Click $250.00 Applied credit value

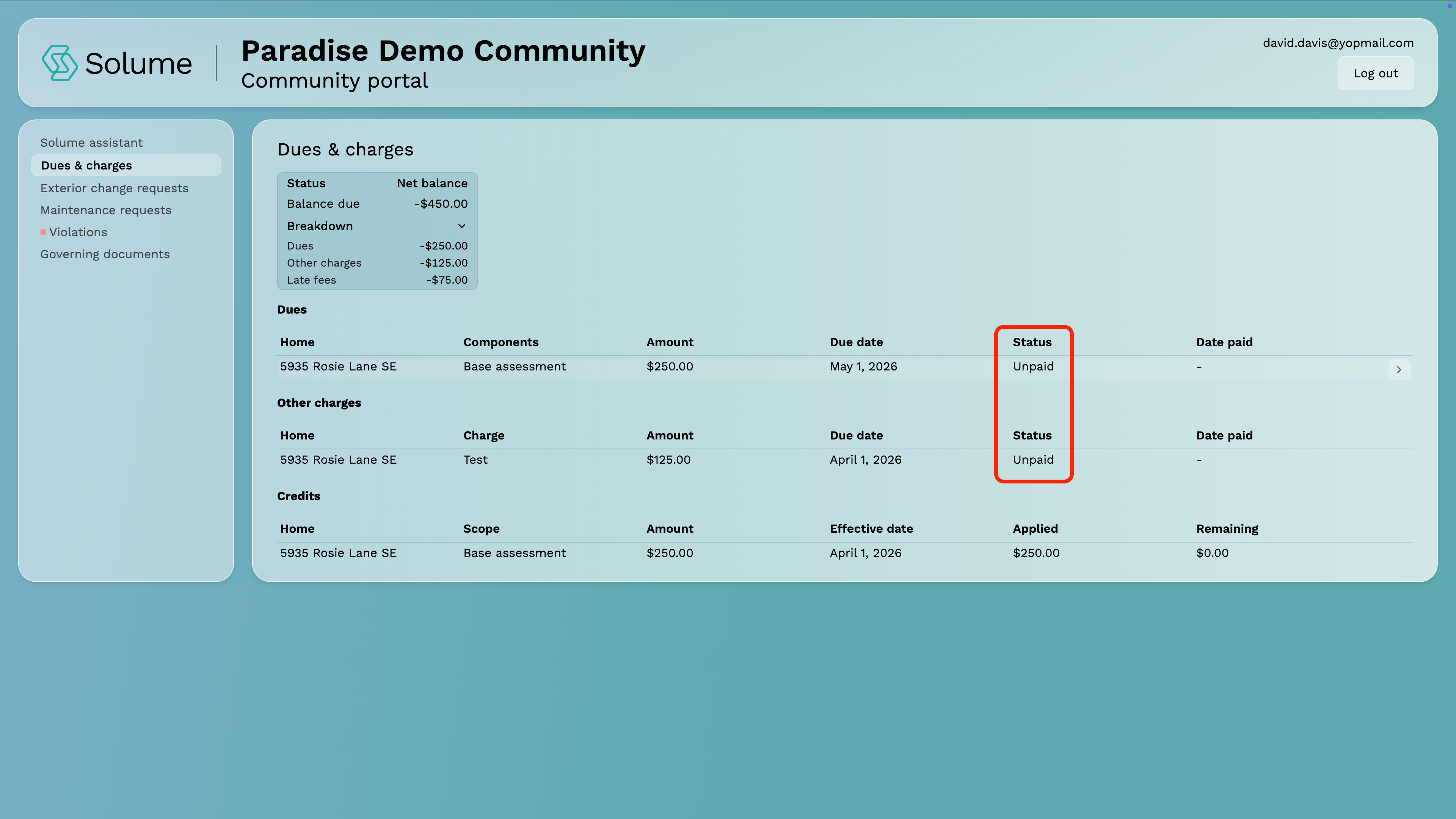[1036, 553]
